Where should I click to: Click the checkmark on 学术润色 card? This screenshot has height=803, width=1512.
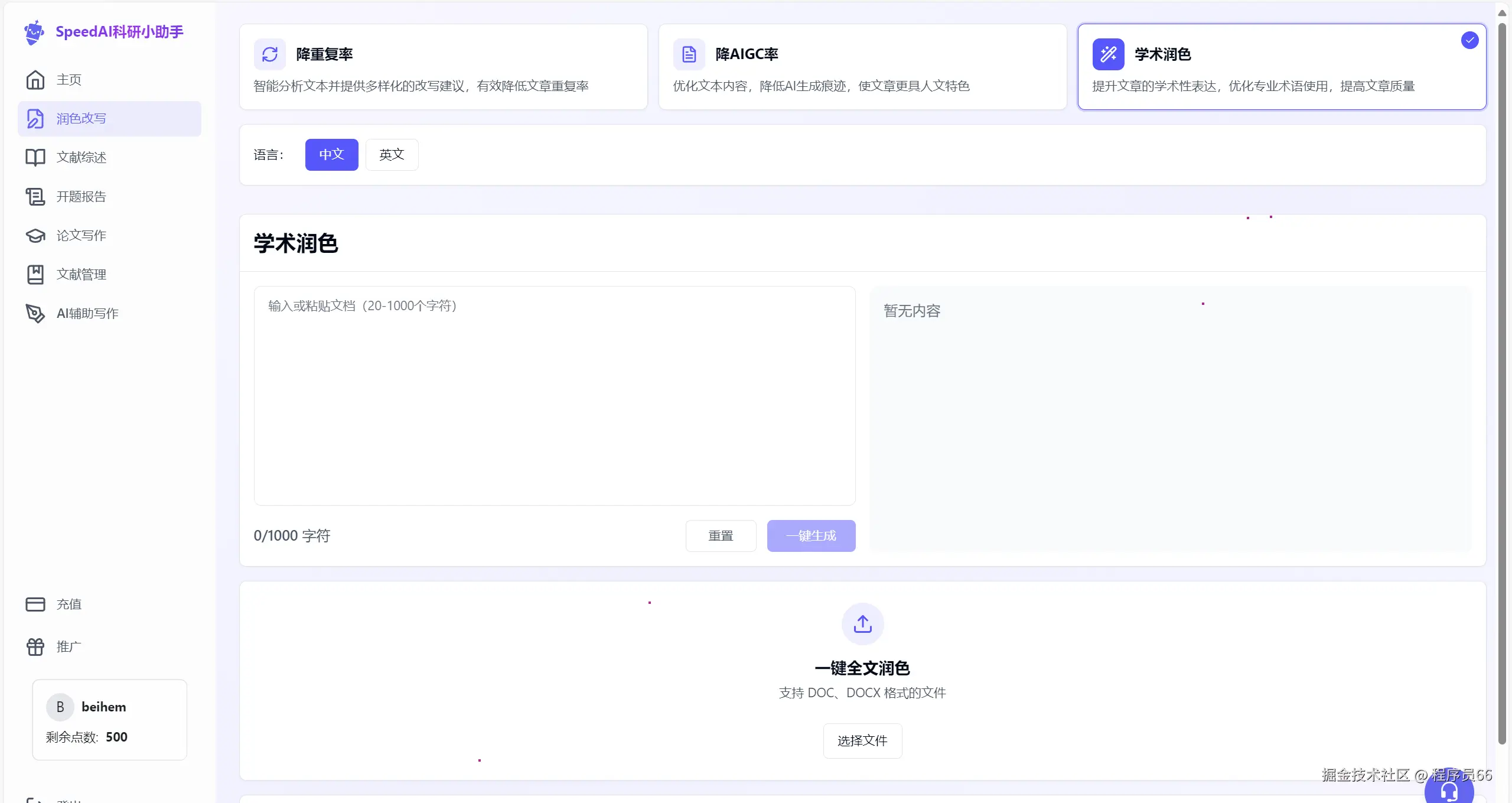click(1469, 40)
